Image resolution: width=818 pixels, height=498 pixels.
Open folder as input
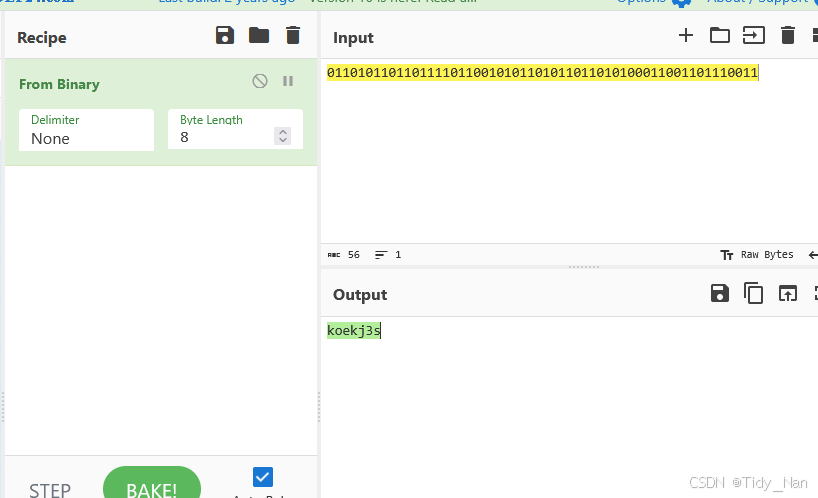click(720, 35)
